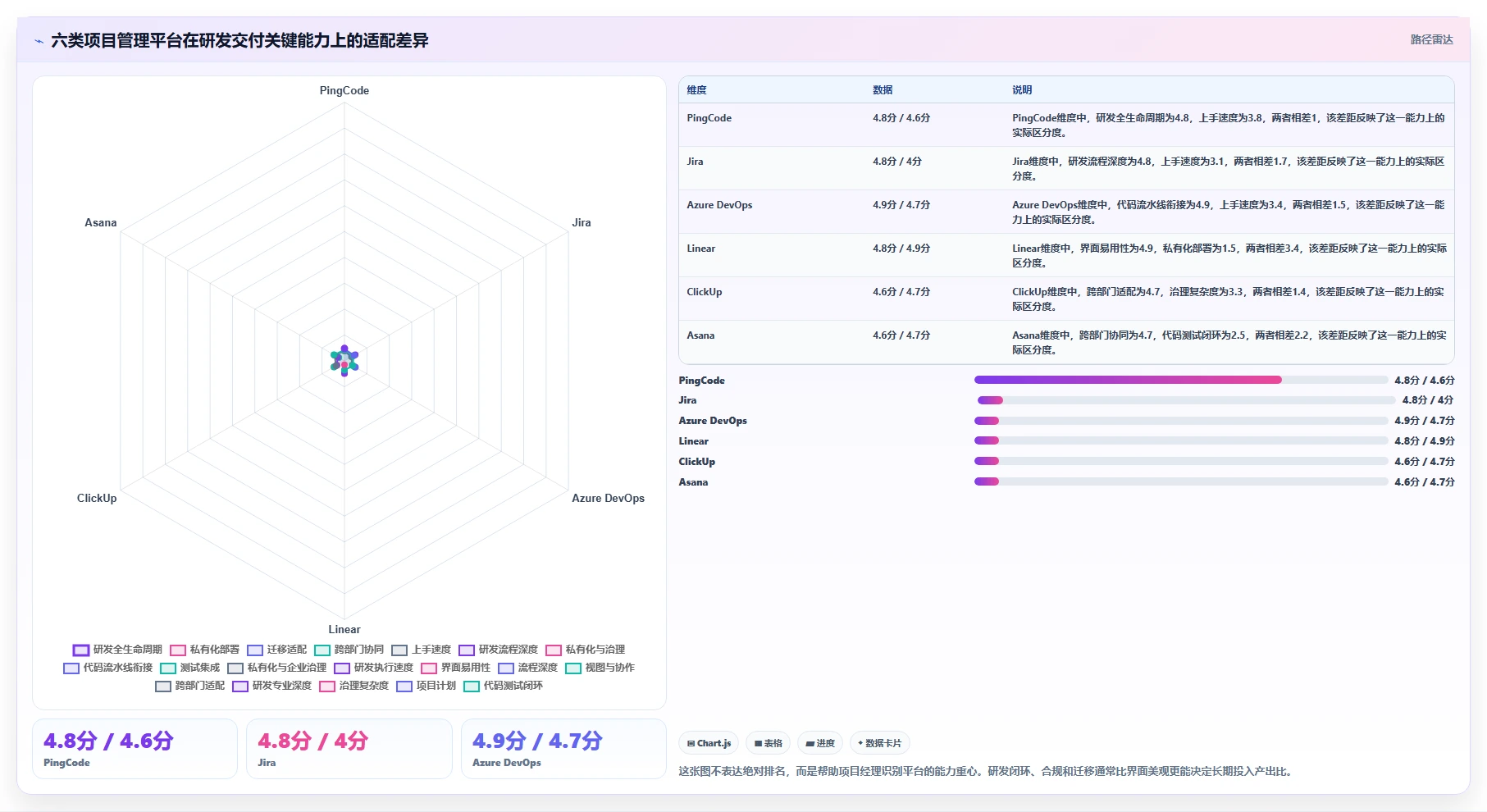Hide the 视图与协作 dataset in the legend
The height and width of the screenshot is (812, 1487).
600,668
